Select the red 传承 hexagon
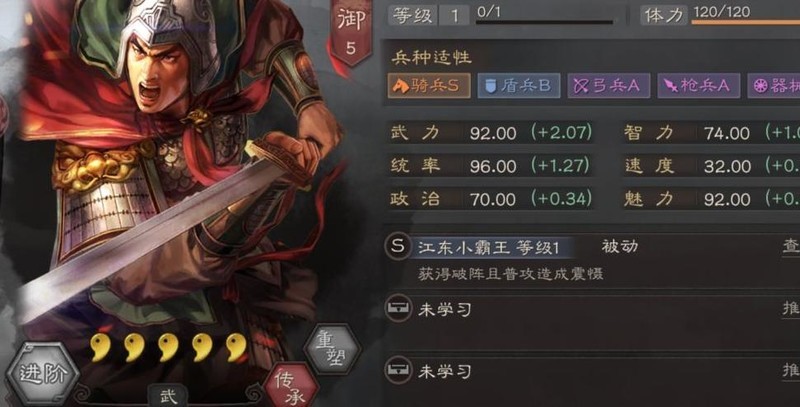This screenshot has height=407, width=800. 292,387
